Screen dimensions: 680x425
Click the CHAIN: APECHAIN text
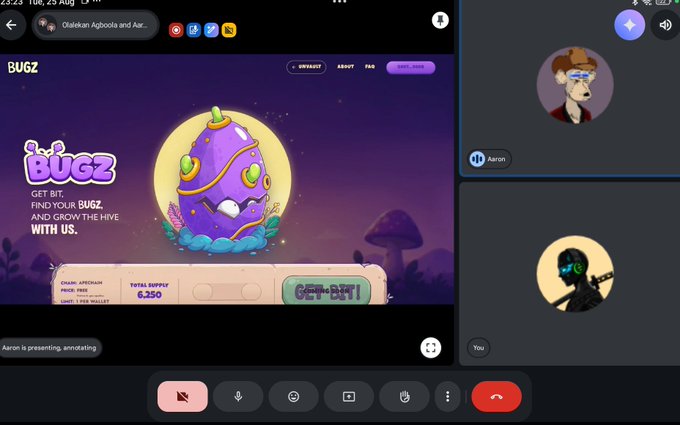(x=82, y=283)
